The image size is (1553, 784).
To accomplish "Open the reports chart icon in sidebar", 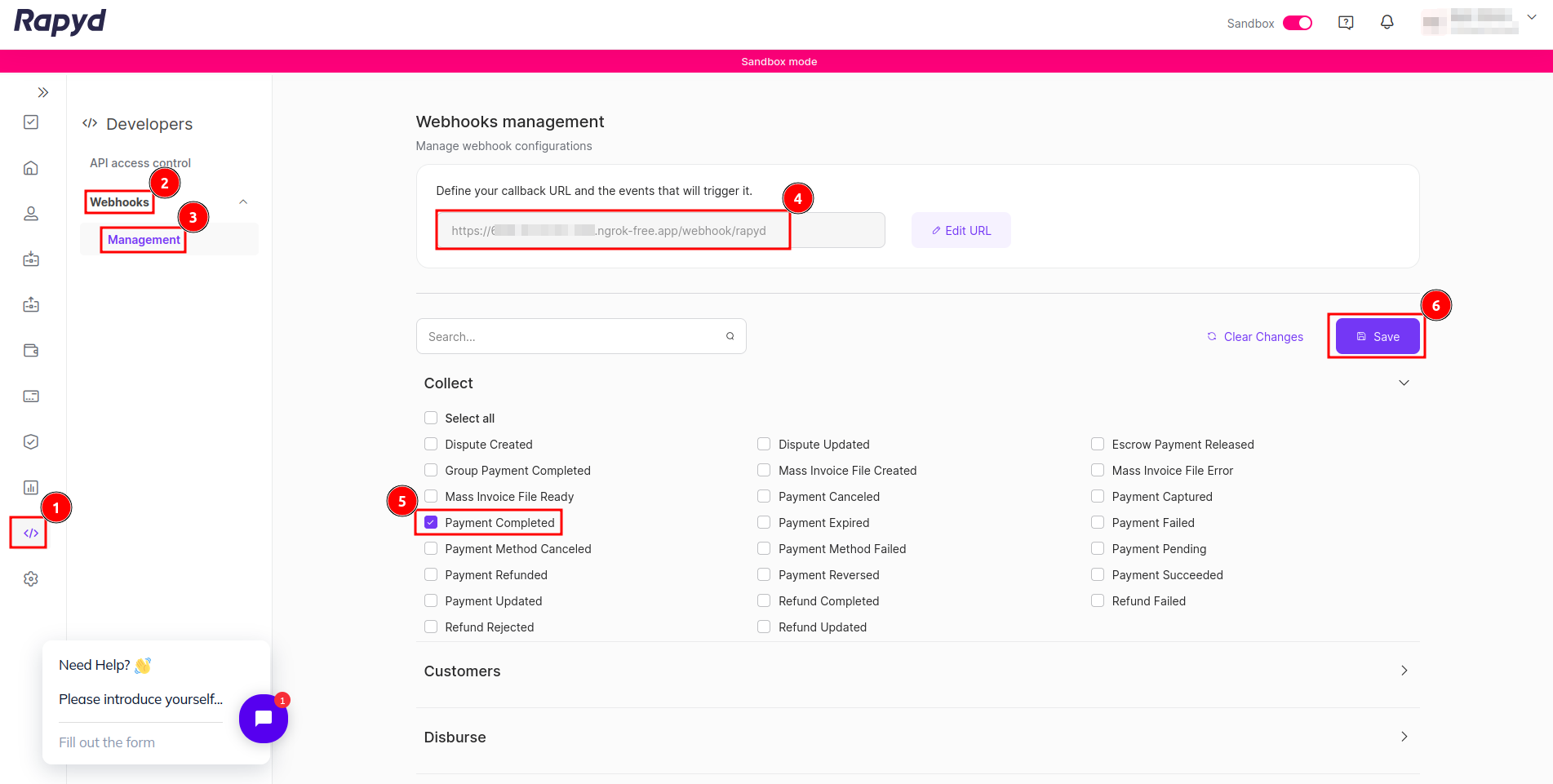I will (31, 488).
